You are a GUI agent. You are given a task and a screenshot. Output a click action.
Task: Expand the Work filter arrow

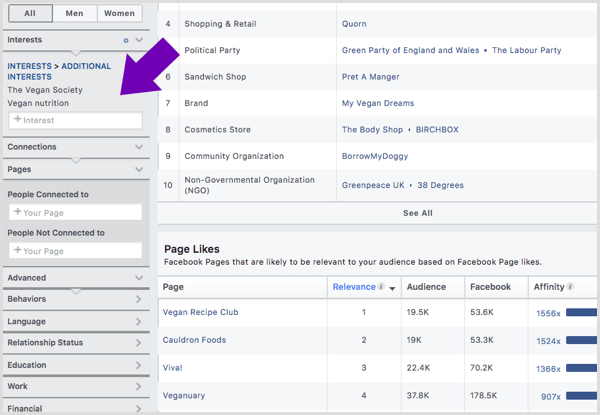click(139, 386)
